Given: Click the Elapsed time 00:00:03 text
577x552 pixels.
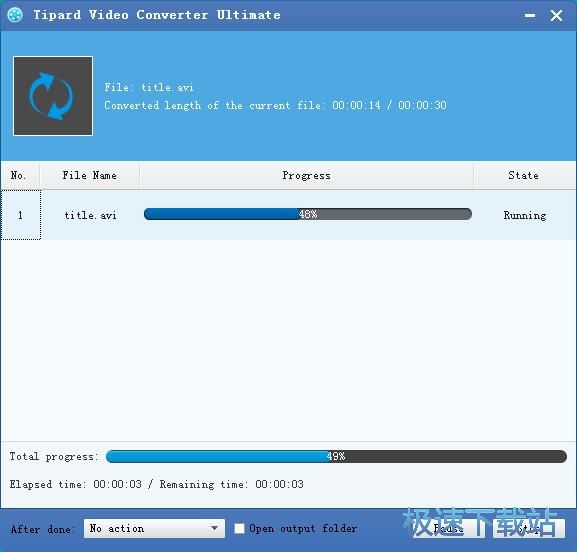Looking at the screenshot, I should point(75,484).
